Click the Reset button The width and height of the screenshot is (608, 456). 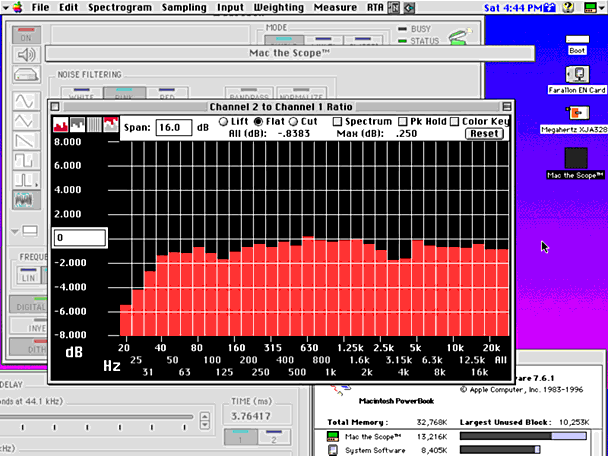(x=484, y=134)
